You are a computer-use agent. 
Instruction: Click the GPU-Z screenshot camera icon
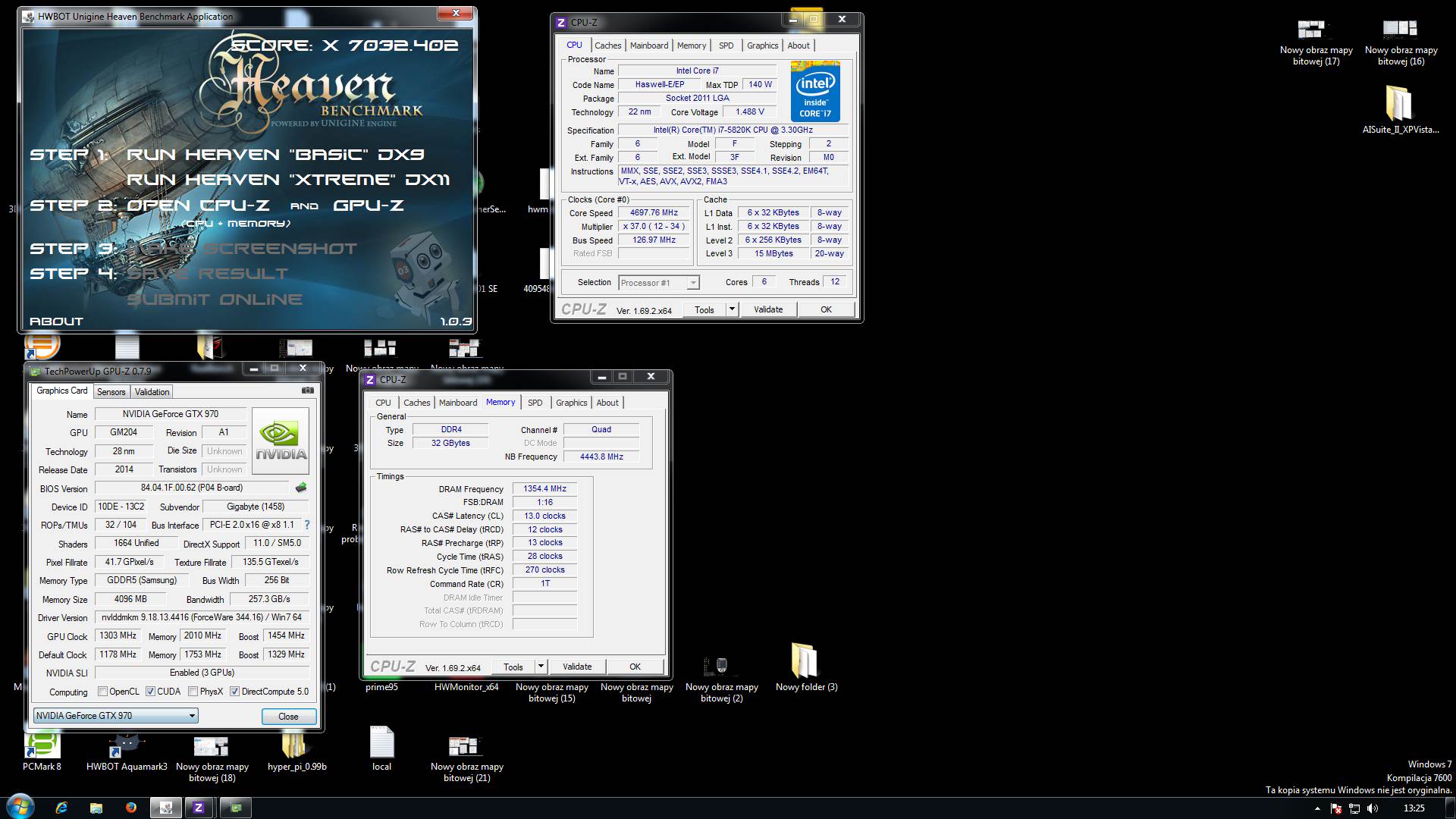click(307, 391)
